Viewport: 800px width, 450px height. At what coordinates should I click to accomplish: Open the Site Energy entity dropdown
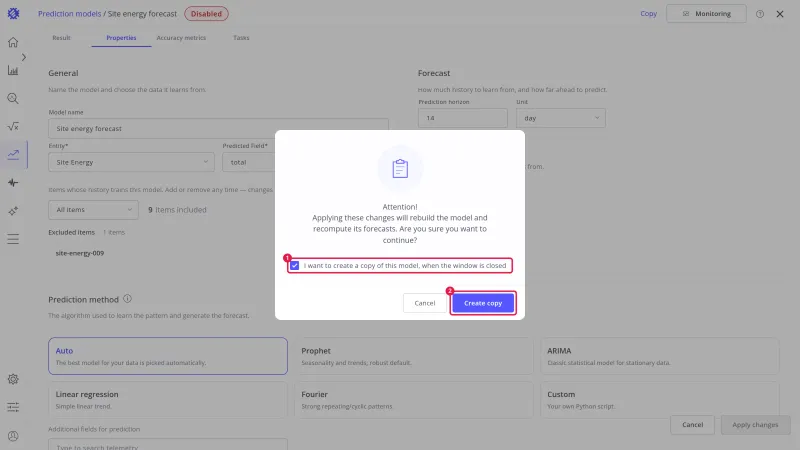(131, 162)
